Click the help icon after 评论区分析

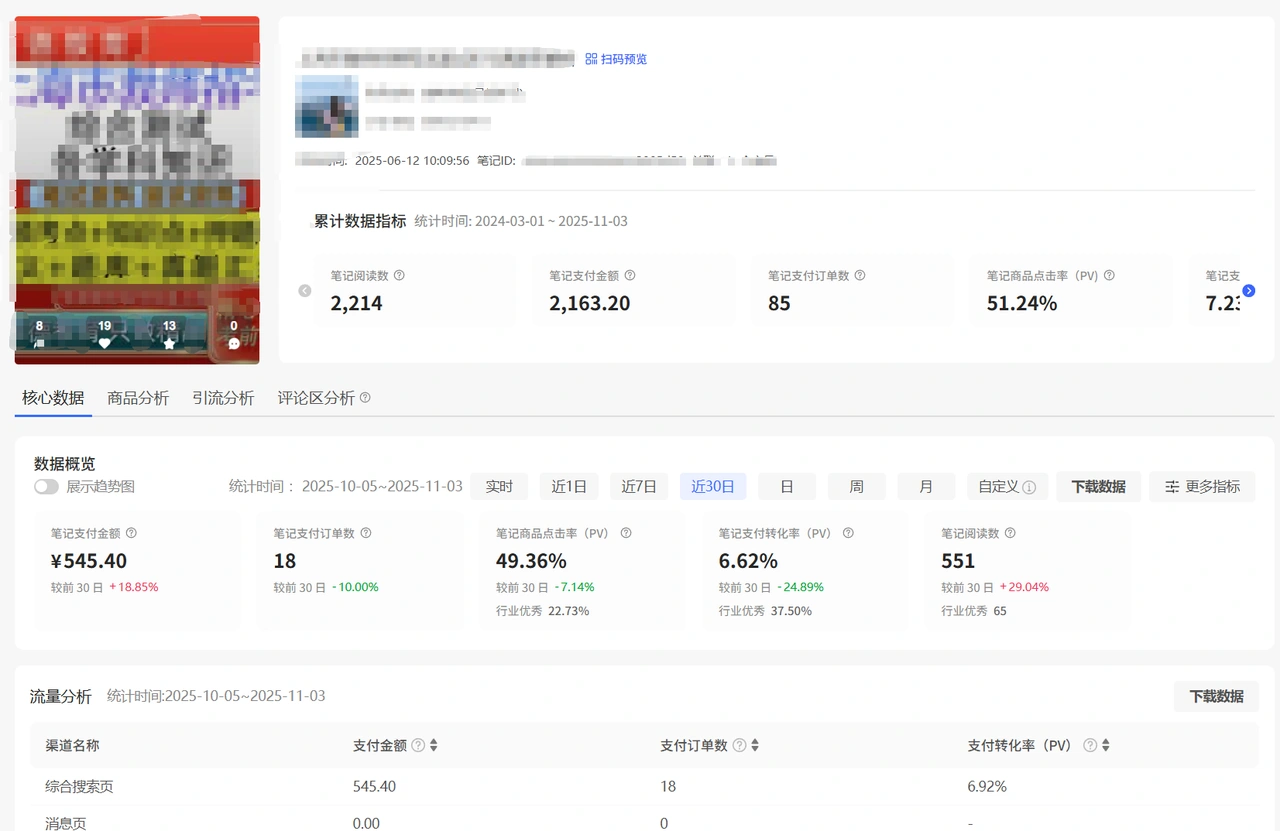(365, 397)
